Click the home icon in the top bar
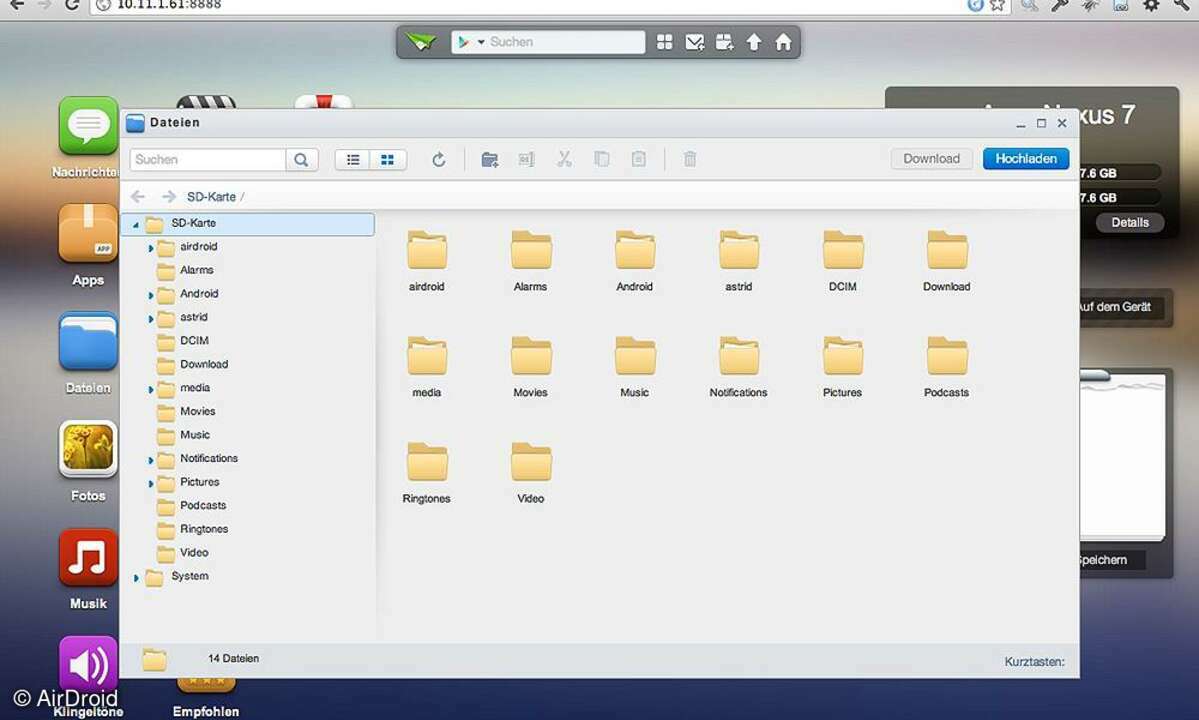This screenshot has width=1199, height=720. click(783, 42)
